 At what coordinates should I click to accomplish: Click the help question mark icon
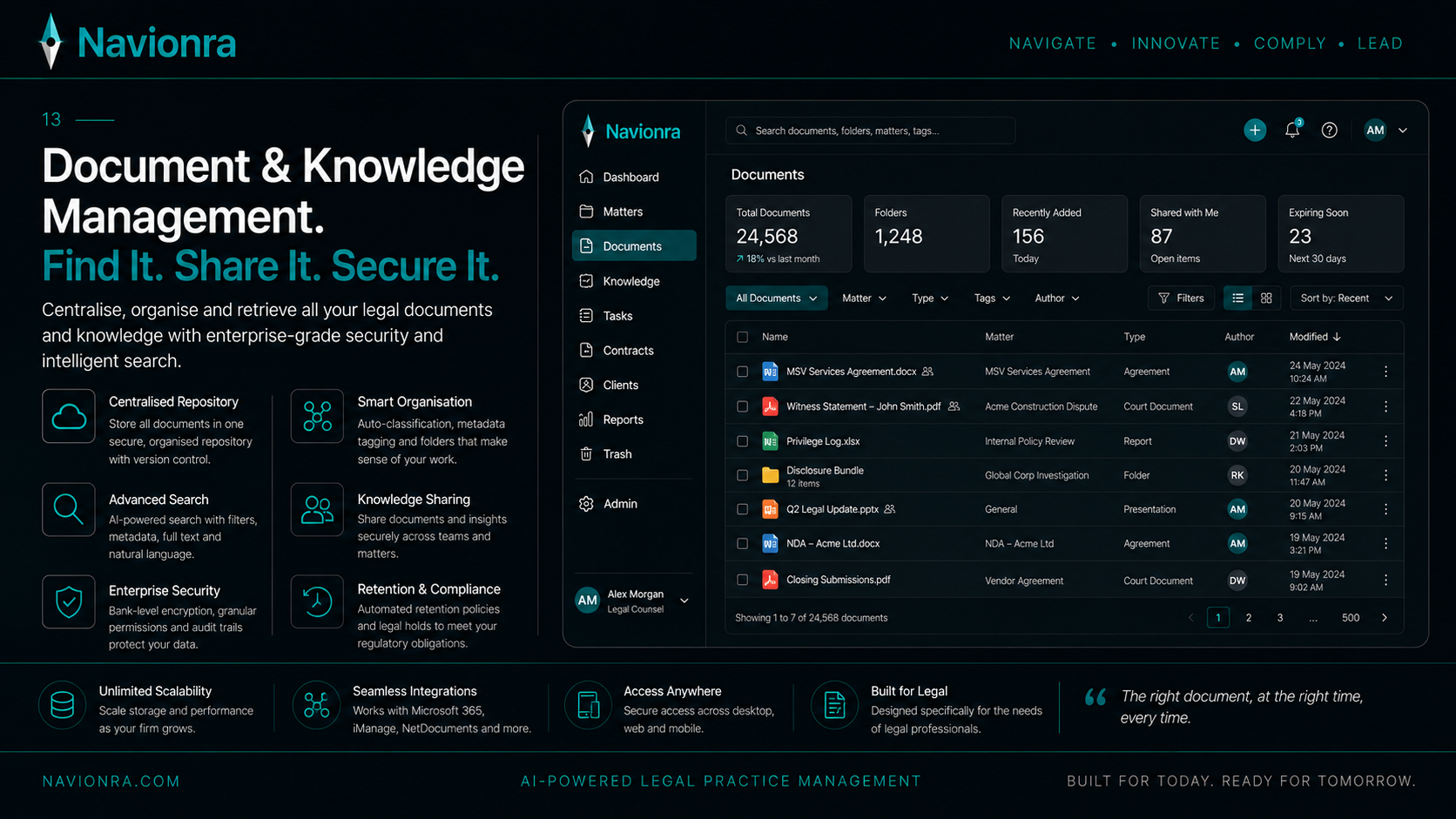pyautogui.click(x=1329, y=131)
